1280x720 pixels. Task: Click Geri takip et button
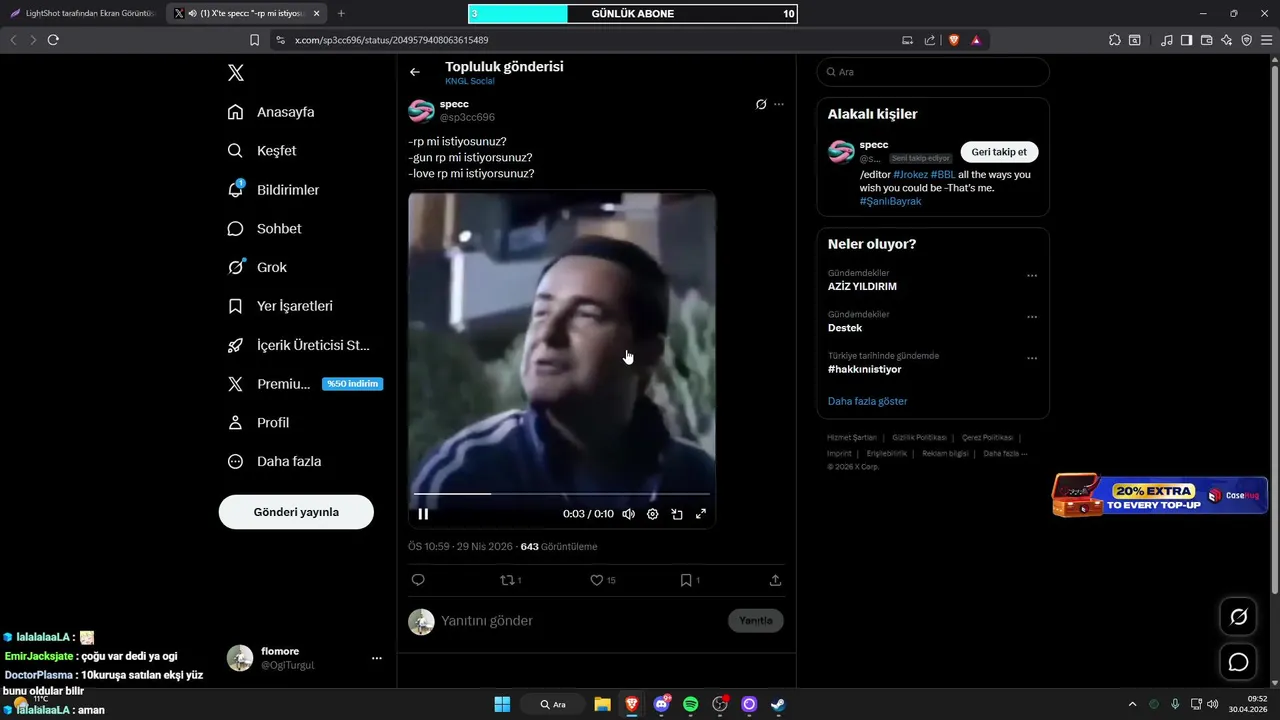click(x=1000, y=152)
